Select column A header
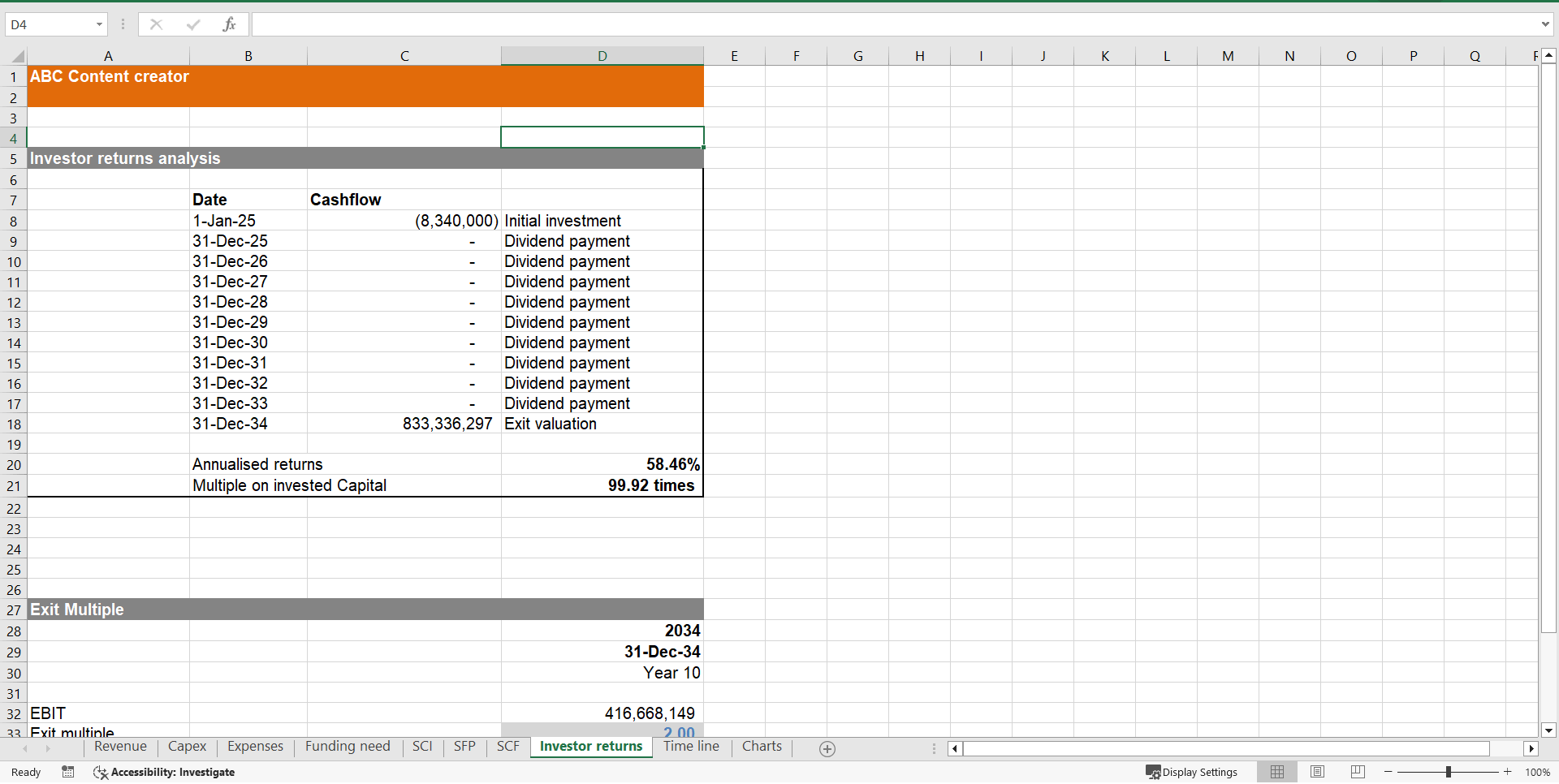 108,56
